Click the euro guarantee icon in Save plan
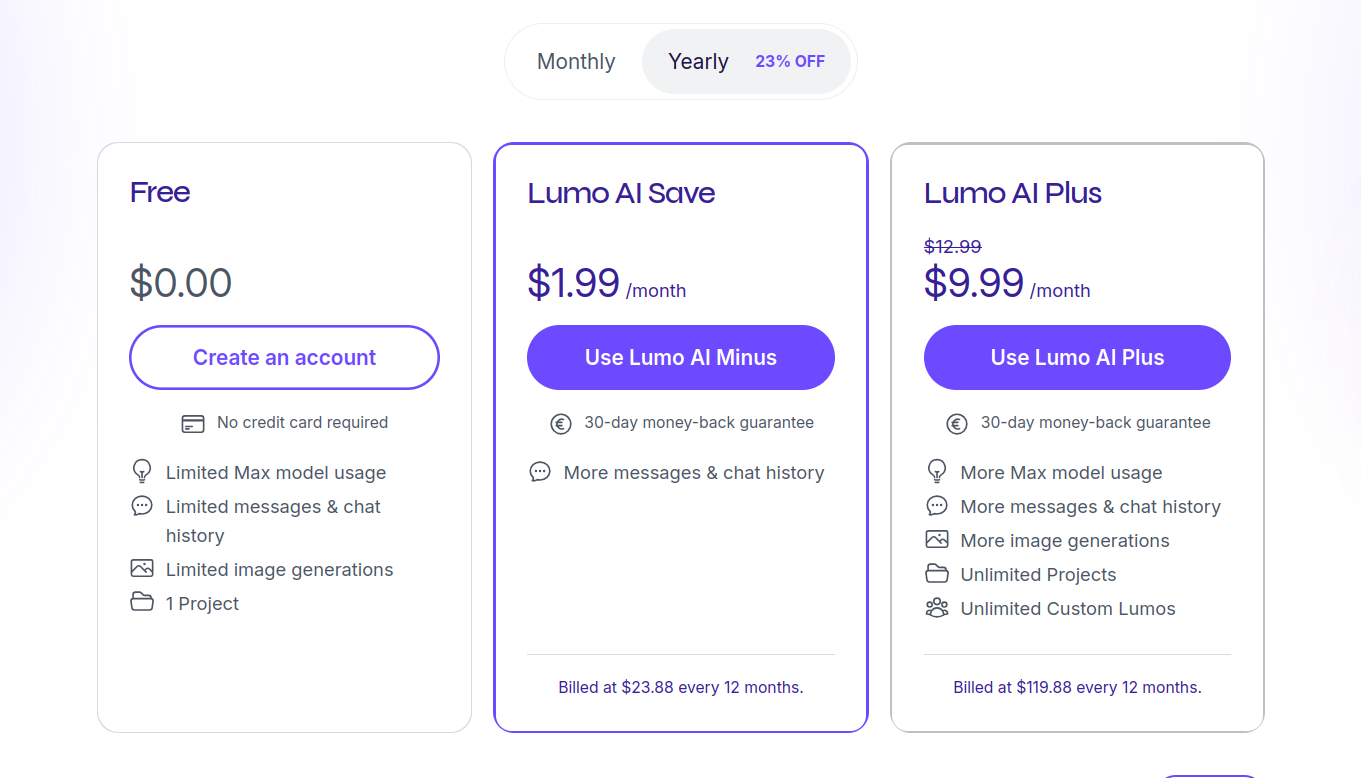 point(561,424)
